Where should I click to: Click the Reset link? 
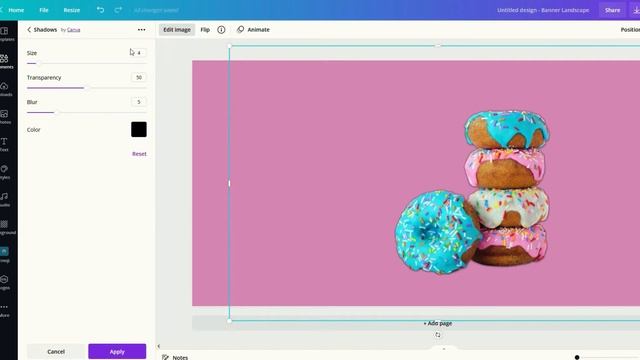point(139,154)
